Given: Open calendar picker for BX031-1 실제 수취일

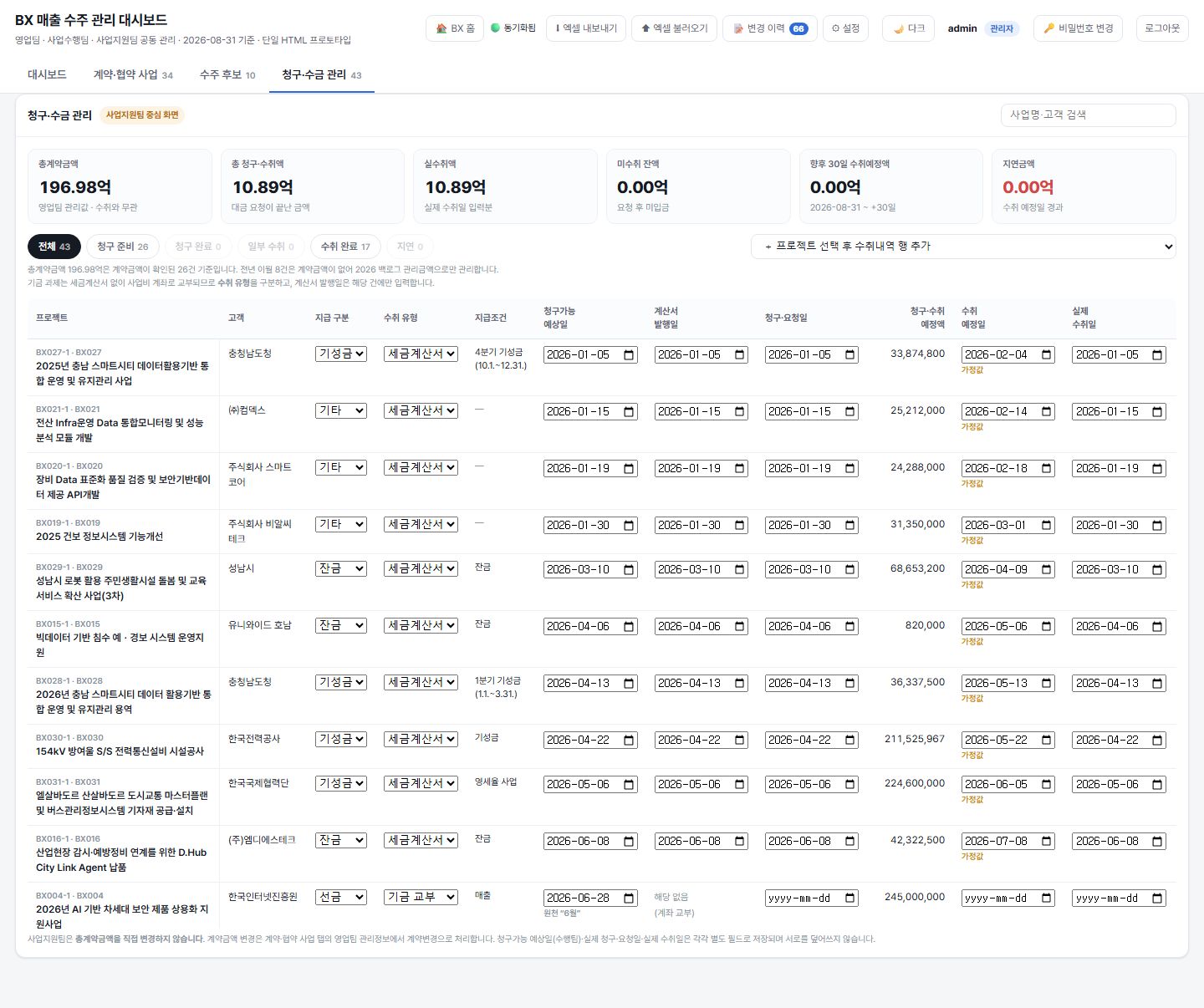Looking at the screenshot, I should coord(1157,784).
